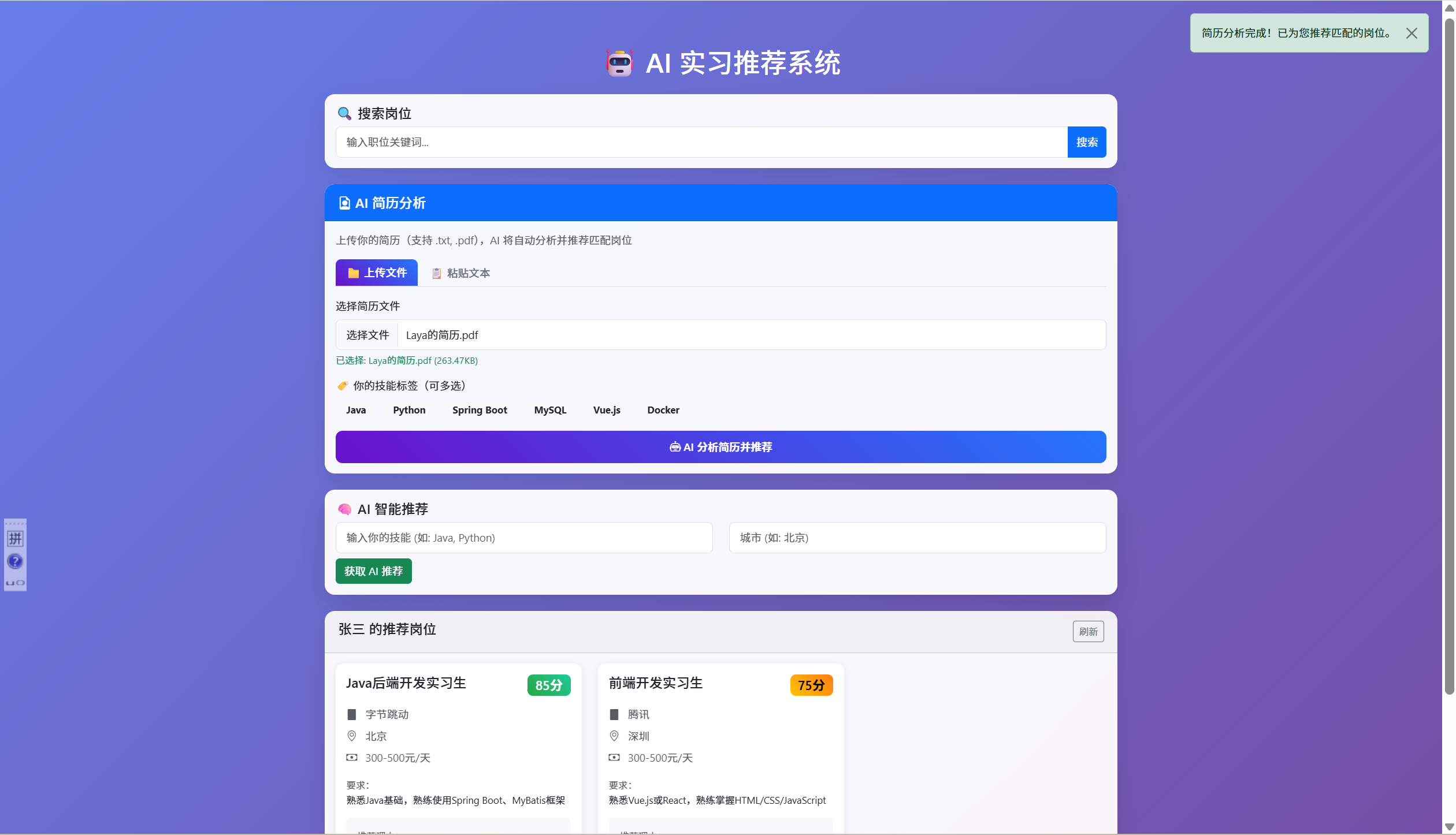Click the 熟悉Java基础 requirement text
Screen dimensions: 1456x835
[x=456, y=800]
